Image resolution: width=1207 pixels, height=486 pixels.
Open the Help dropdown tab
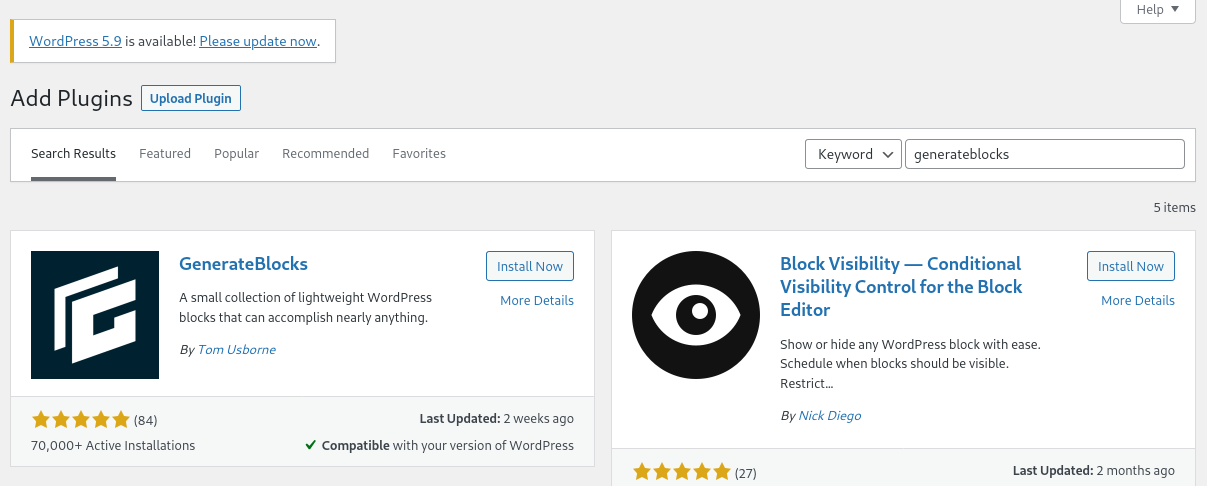[x=1158, y=10]
